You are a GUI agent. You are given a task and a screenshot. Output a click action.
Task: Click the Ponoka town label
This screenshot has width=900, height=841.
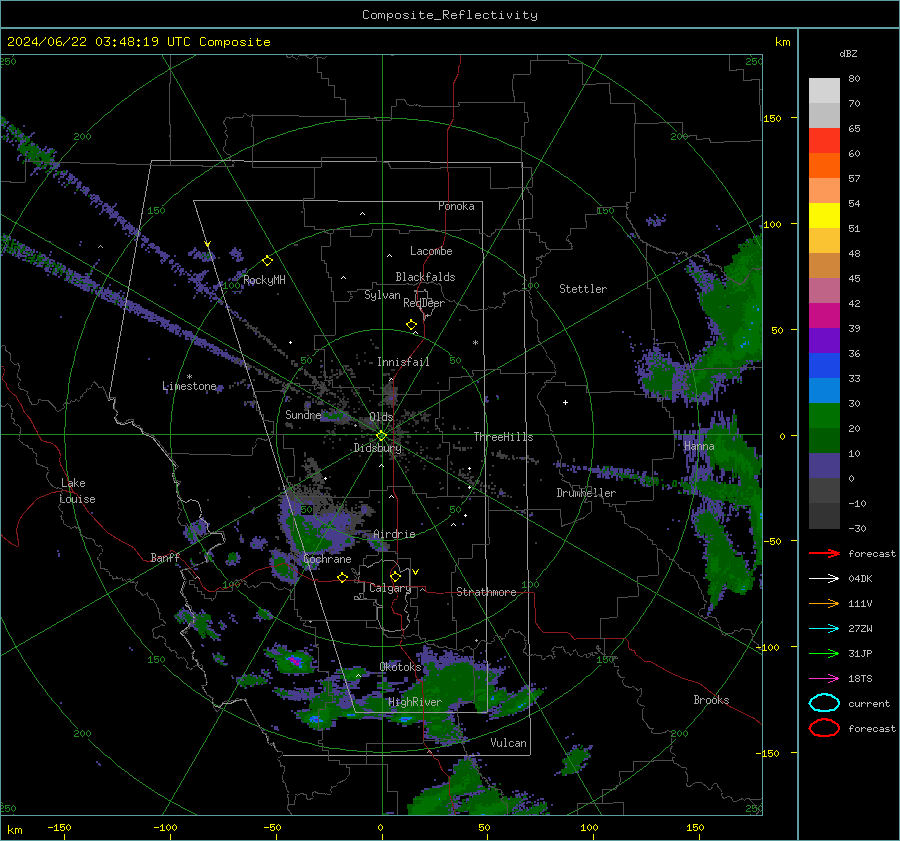tap(456, 206)
